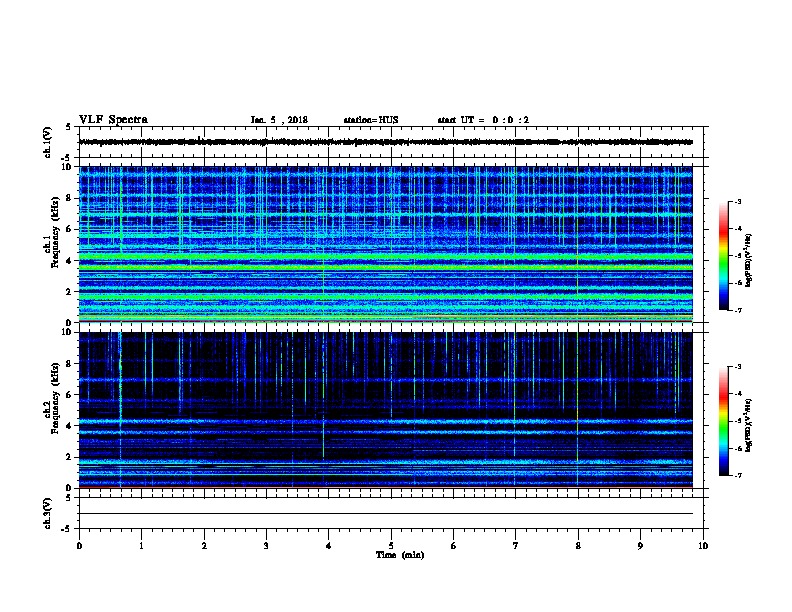The height and width of the screenshot is (612, 792).
Task: Click the bright green 4 kHz band in ch.1
Action: (x=386, y=258)
